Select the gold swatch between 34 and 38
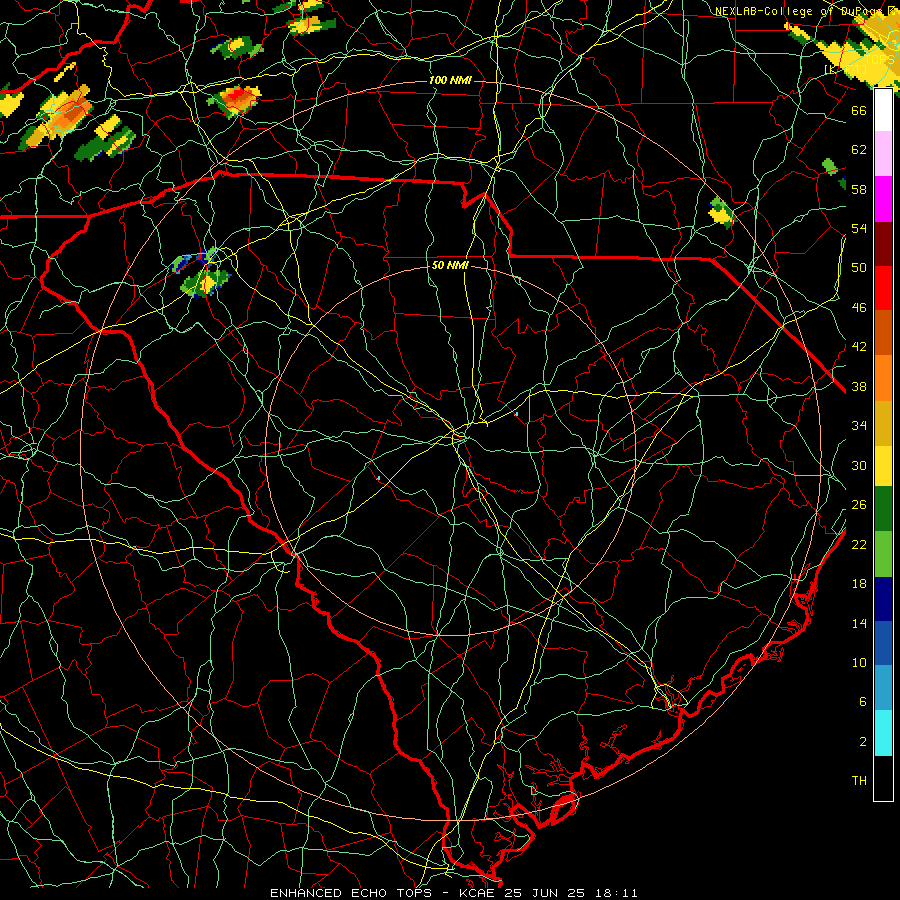 pyautogui.click(x=883, y=423)
